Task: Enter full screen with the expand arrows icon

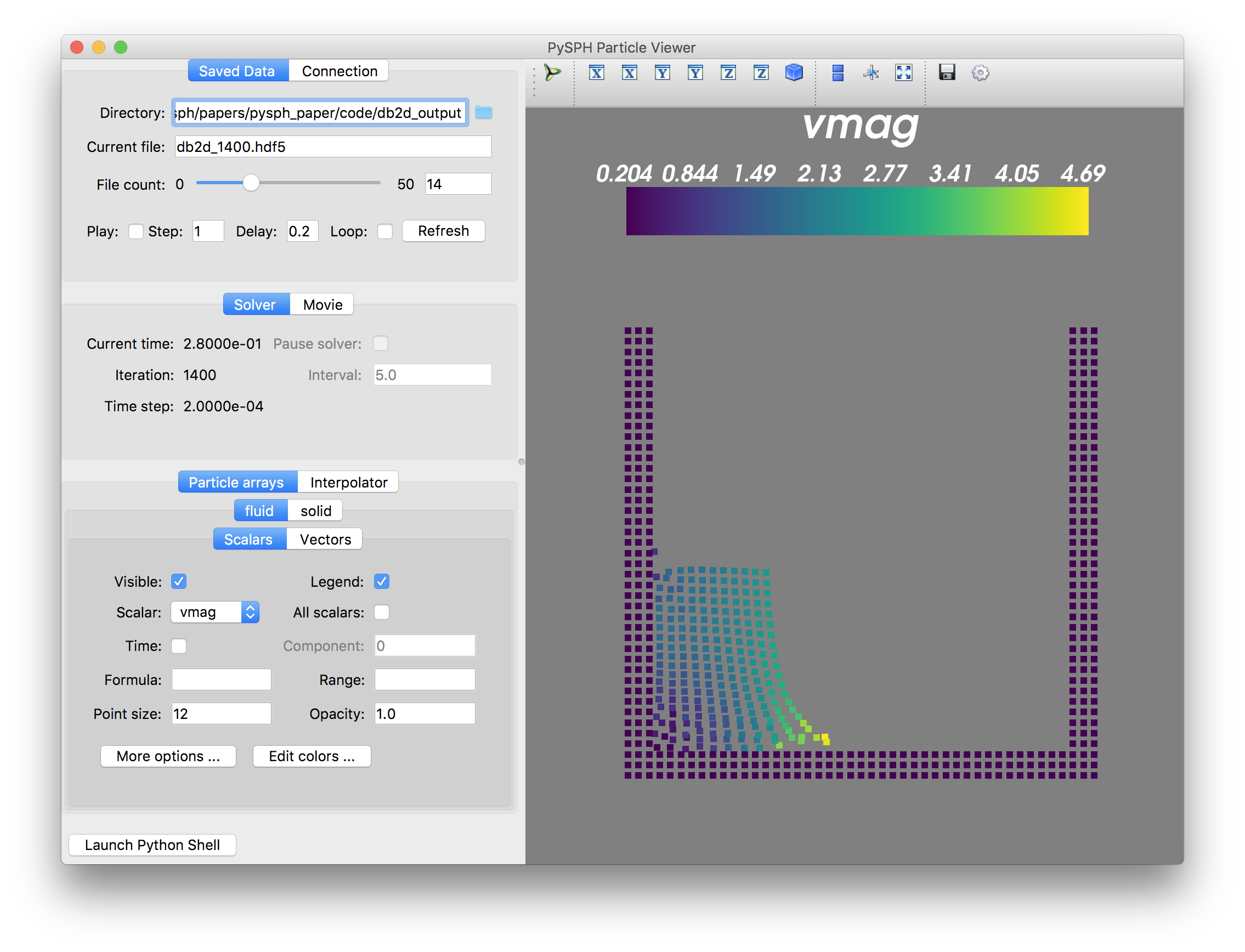Action: (904, 72)
